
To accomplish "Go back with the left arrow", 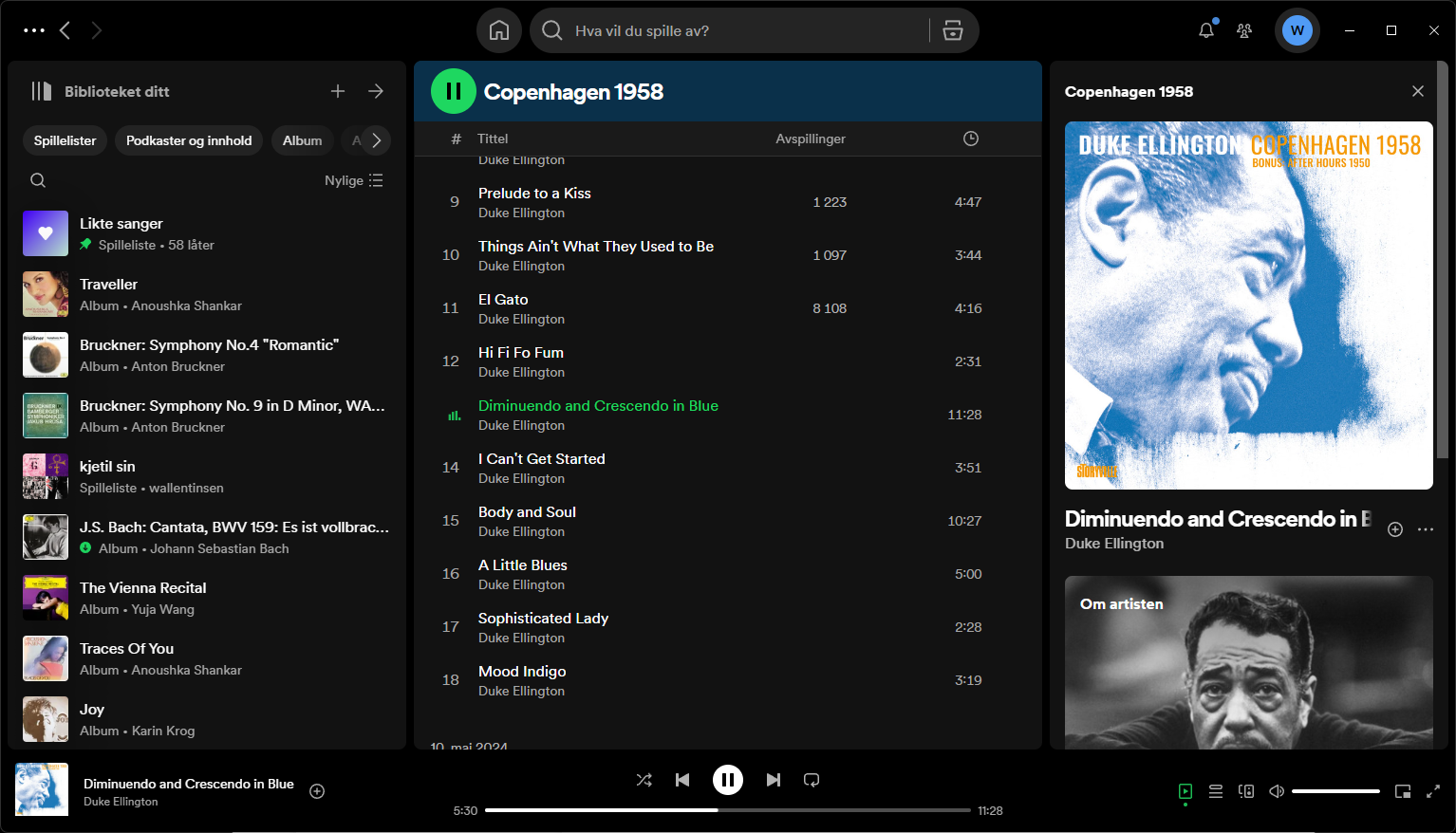I will (x=65, y=30).
